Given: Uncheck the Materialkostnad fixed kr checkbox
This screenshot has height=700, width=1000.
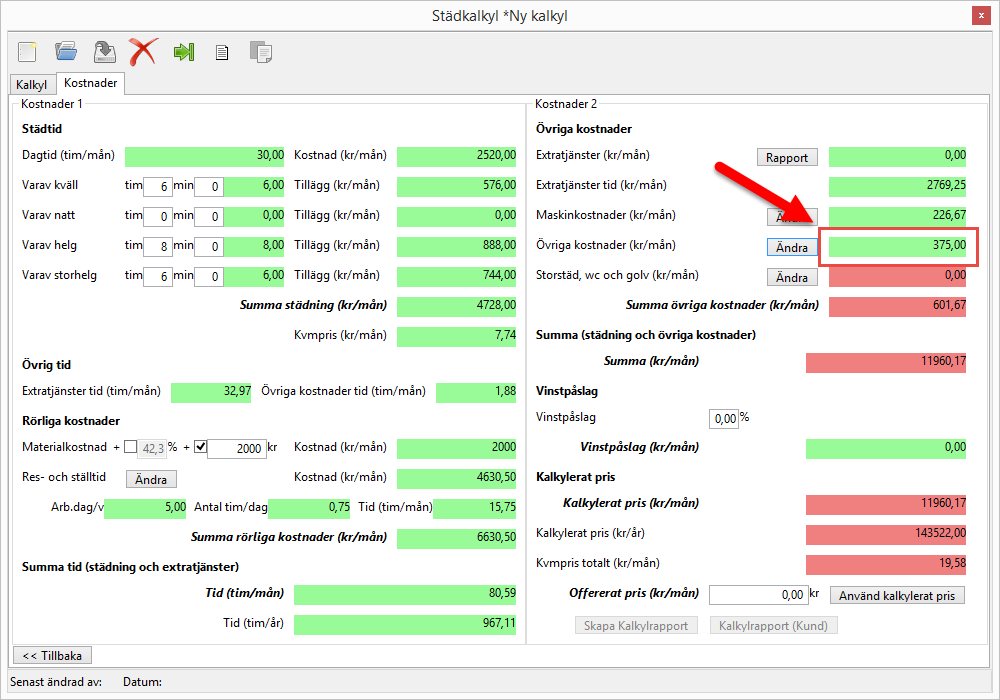Looking at the screenshot, I should point(200,447).
